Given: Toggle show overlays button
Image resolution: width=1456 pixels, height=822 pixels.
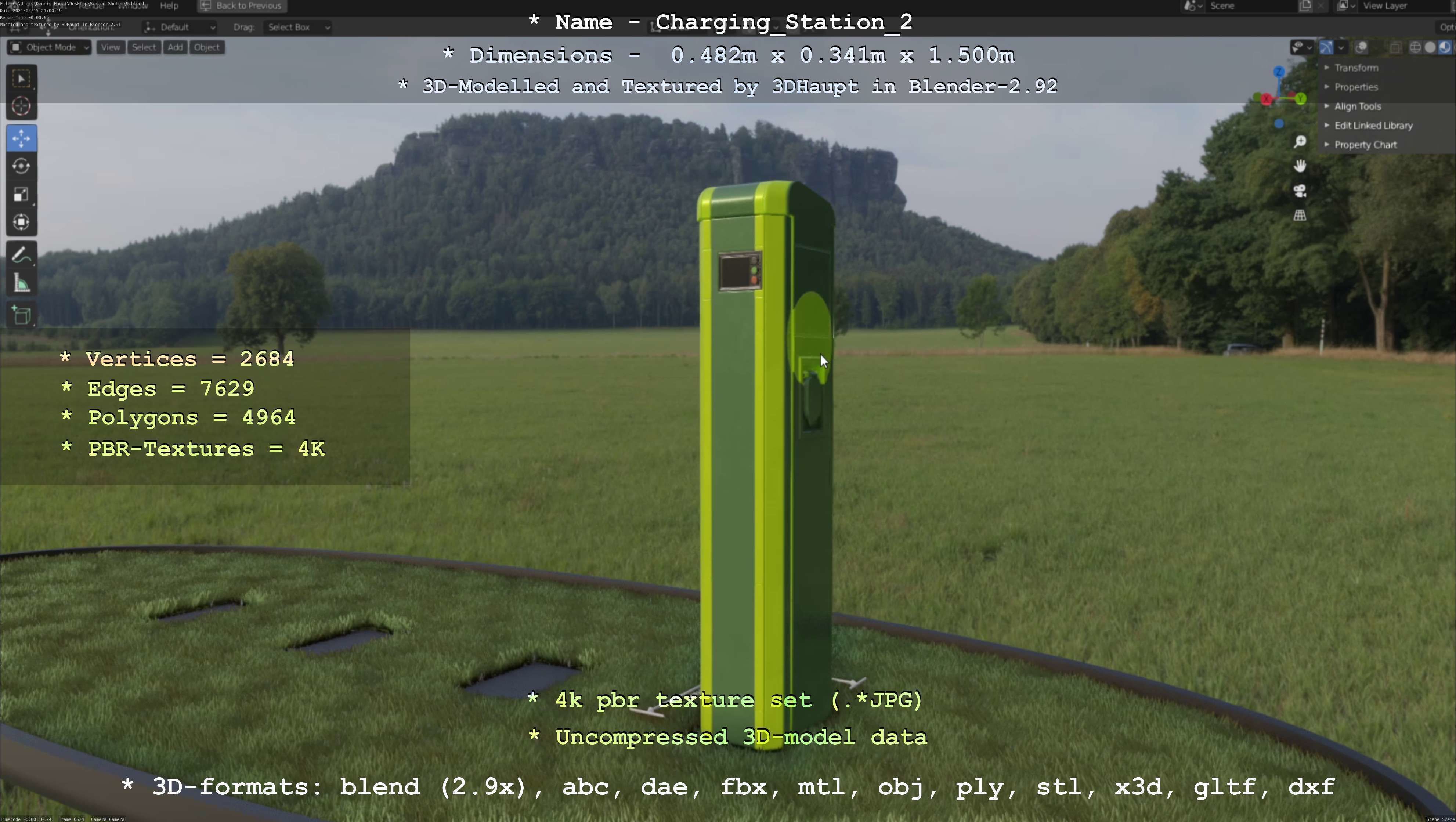Looking at the screenshot, I should click(x=1361, y=47).
